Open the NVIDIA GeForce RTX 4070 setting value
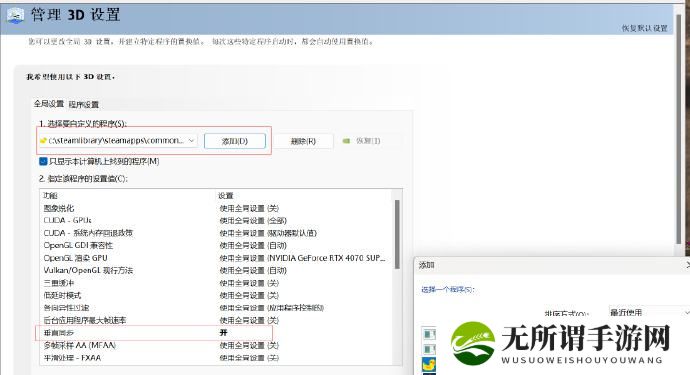 point(303,258)
